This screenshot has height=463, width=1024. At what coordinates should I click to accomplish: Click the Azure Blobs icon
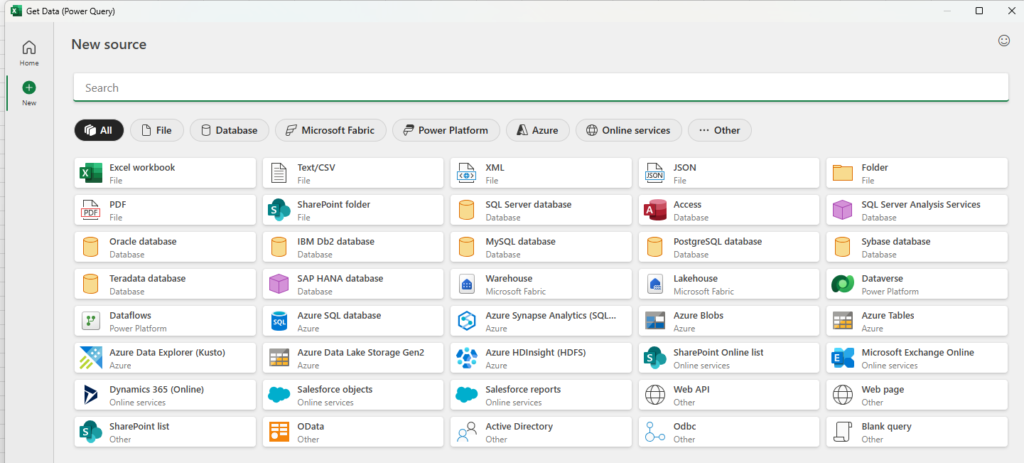654,321
